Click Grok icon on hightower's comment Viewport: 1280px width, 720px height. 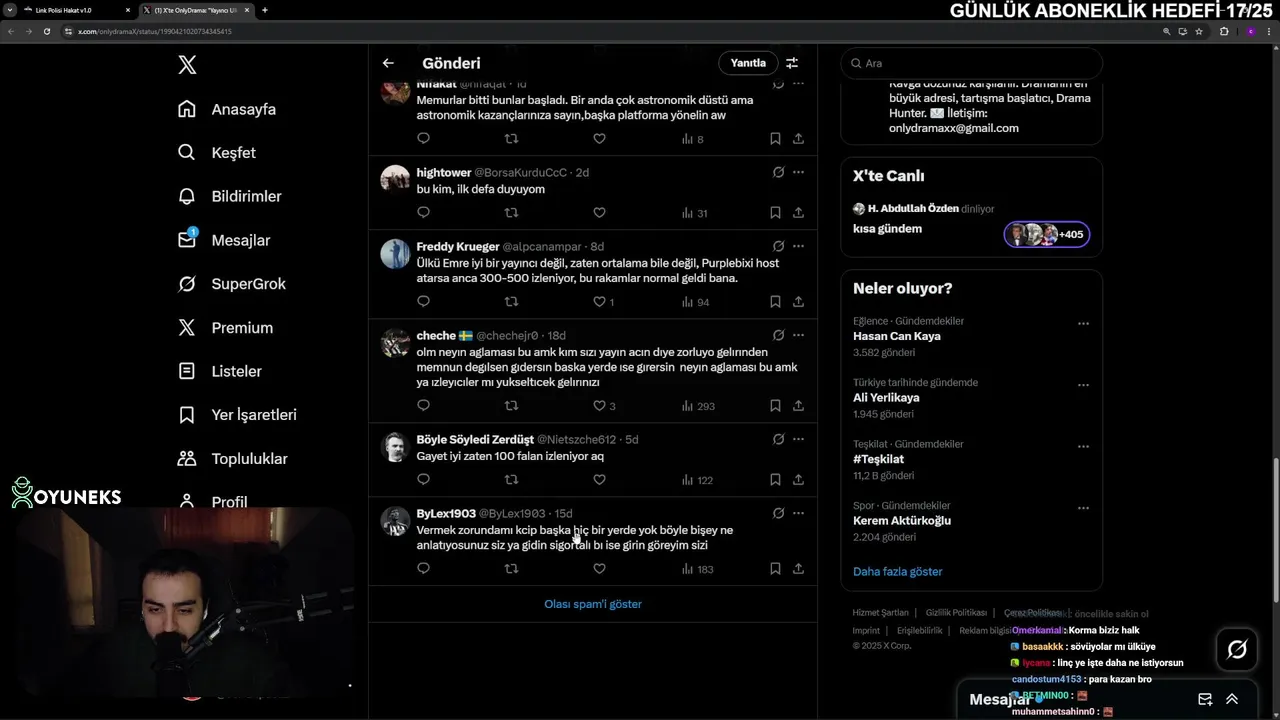[x=778, y=172]
